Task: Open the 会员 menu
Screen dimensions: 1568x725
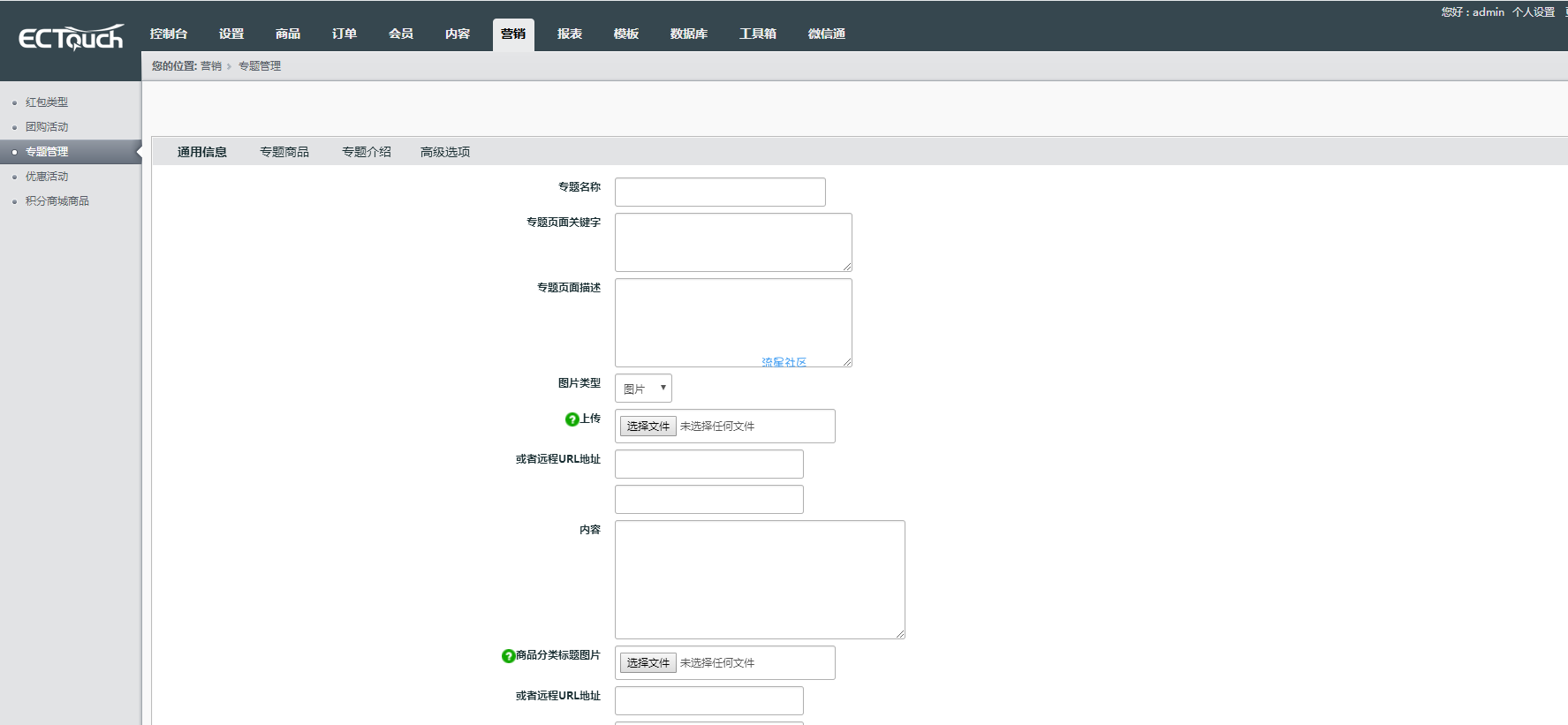Action: 401,34
